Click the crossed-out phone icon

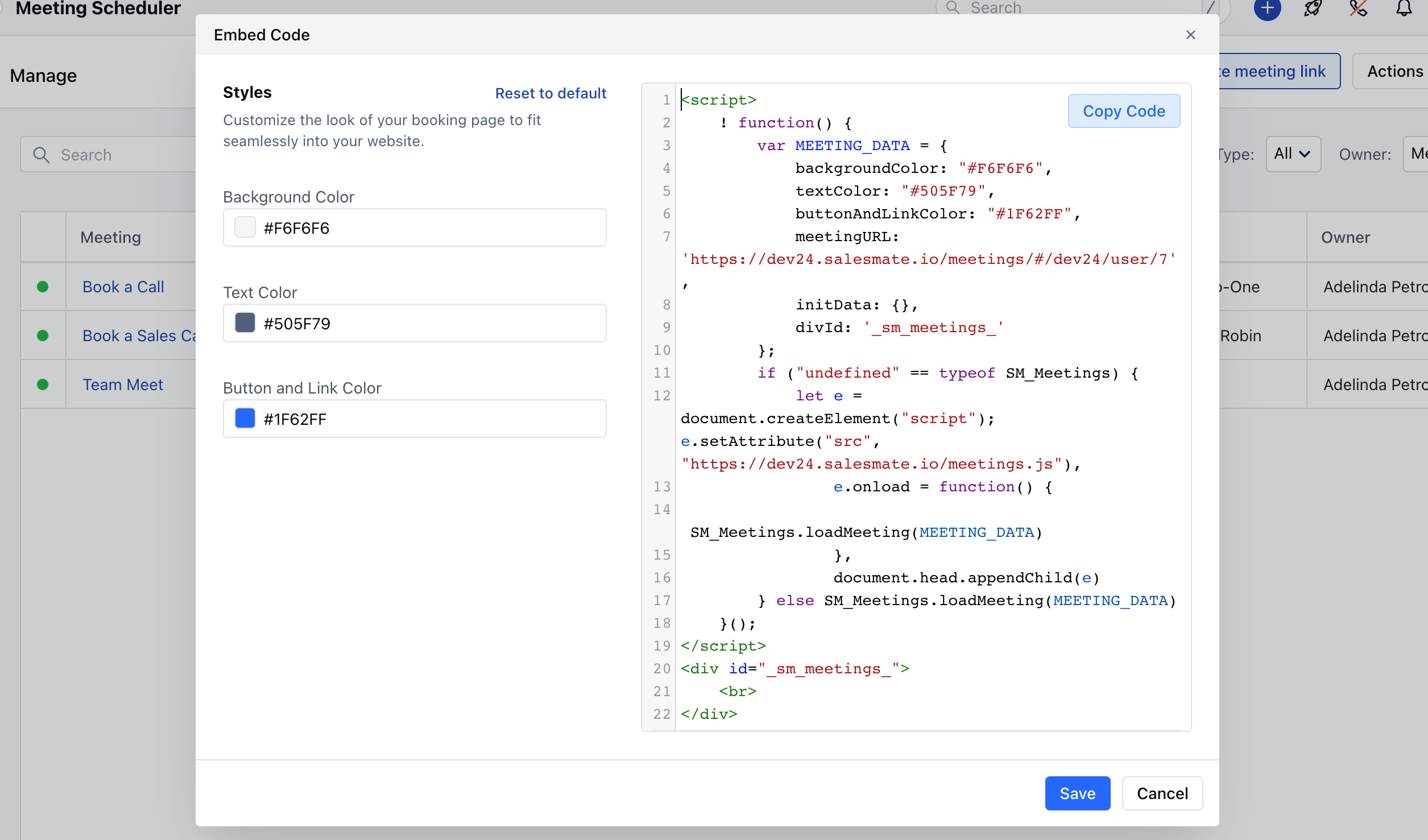point(1358,8)
